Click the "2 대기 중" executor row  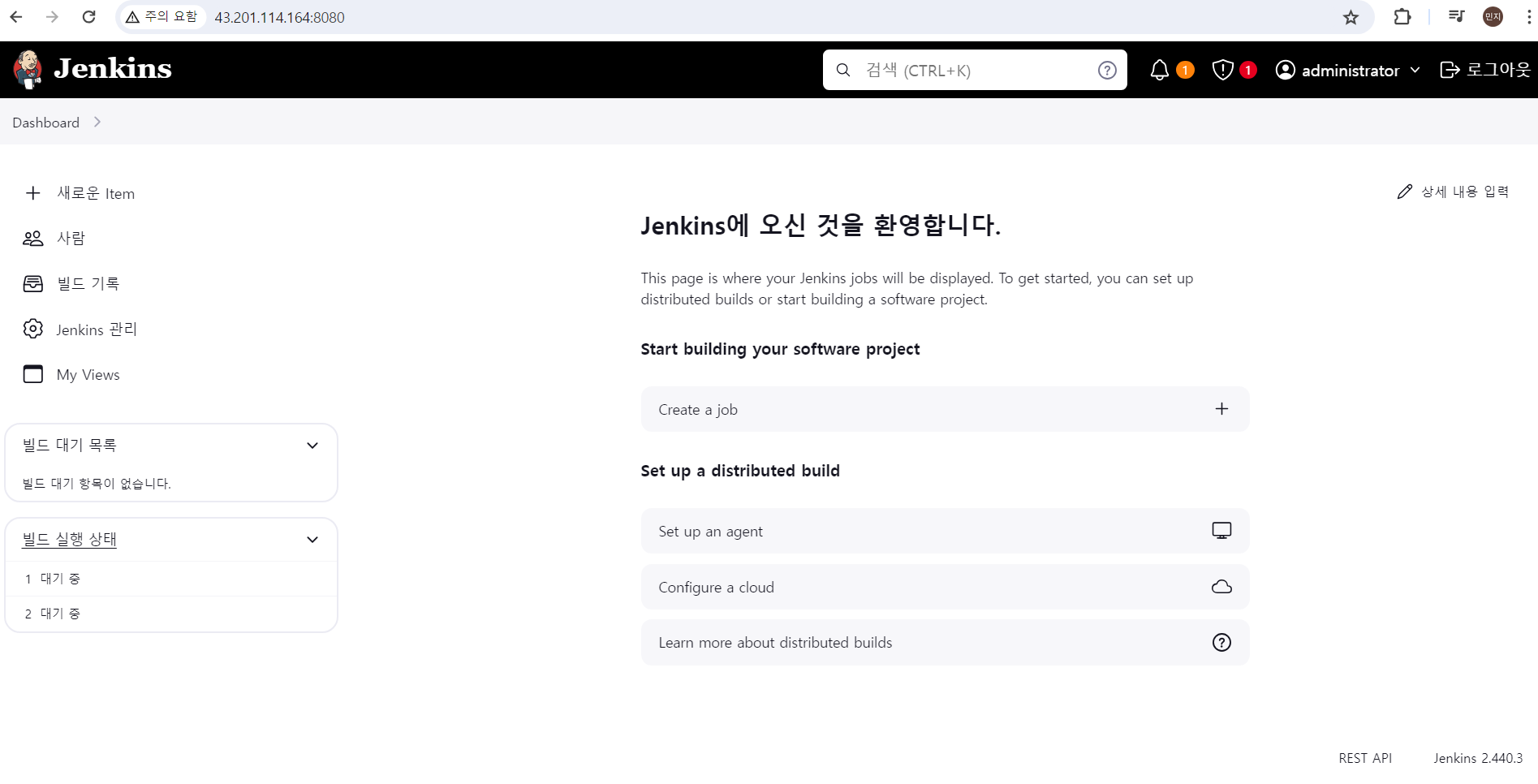pos(171,614)
